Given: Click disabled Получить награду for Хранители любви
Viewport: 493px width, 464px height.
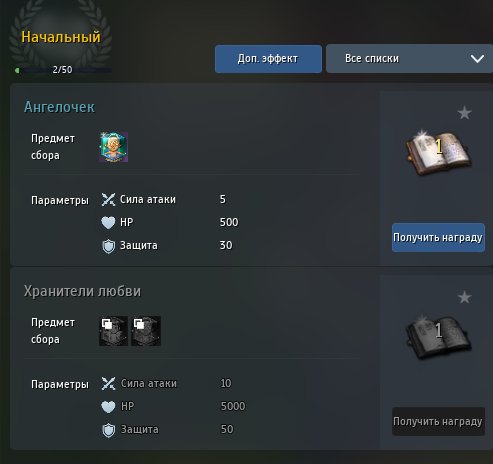Looking at the screenshot, I should click(x=438, y=421).
